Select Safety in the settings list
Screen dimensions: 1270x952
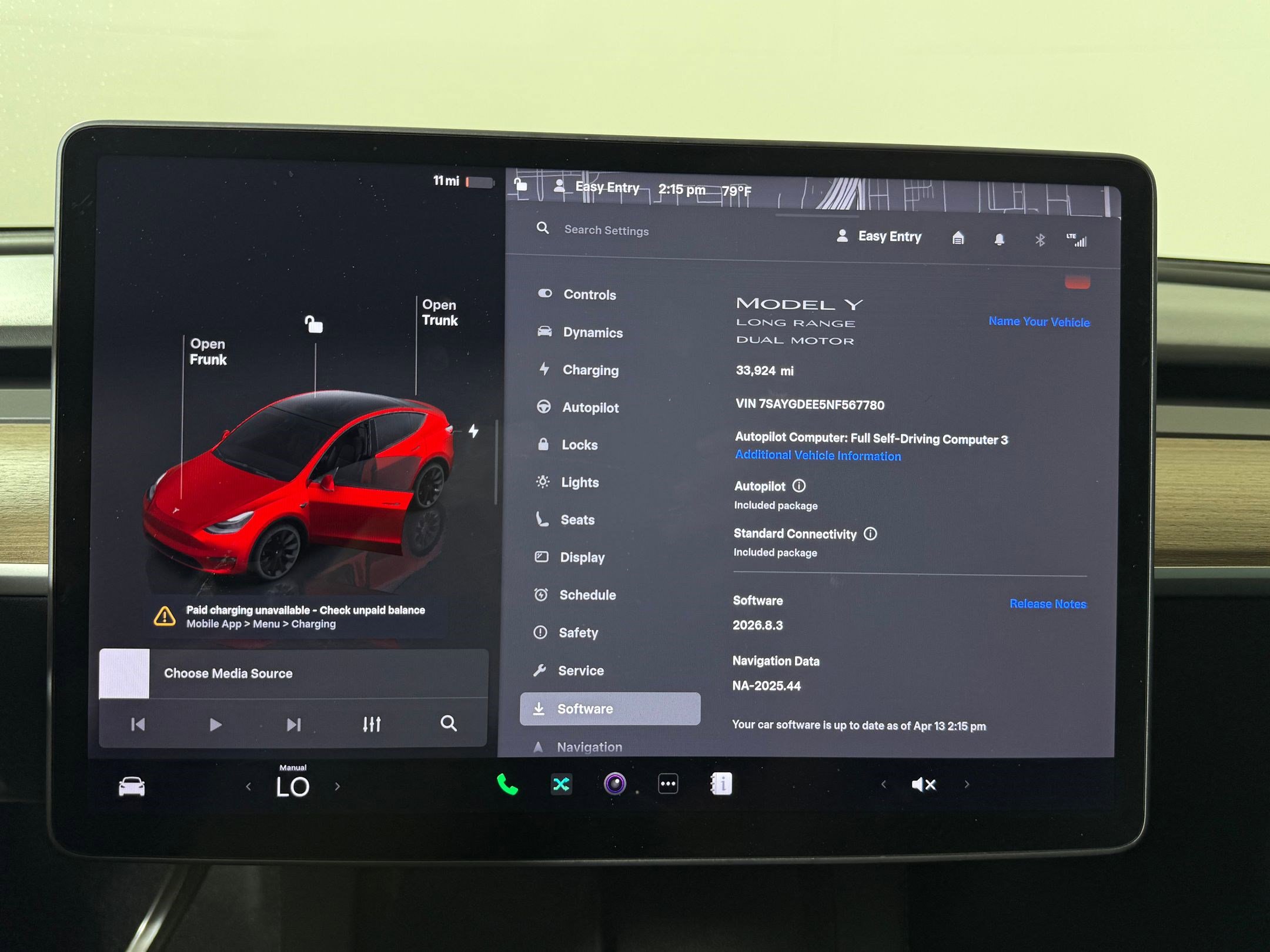pyautogui.click(x=566, y=632)
